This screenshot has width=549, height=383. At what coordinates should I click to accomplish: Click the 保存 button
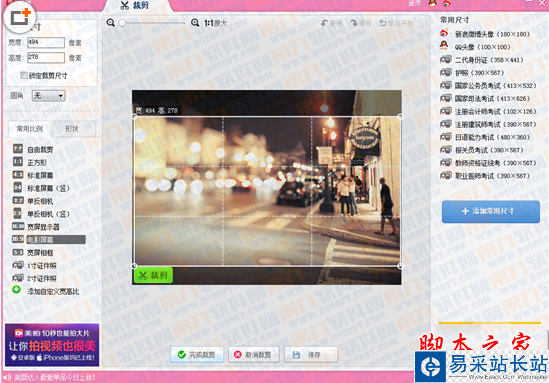[x=311, y=355]
